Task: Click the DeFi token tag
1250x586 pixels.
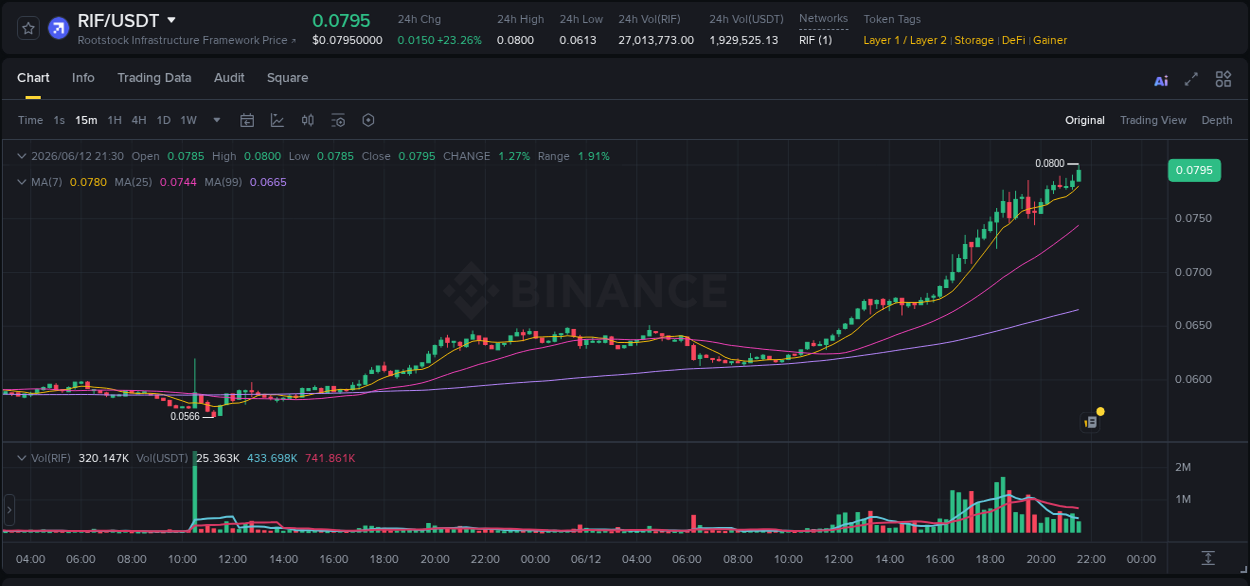Action: tap(1014, 40)
